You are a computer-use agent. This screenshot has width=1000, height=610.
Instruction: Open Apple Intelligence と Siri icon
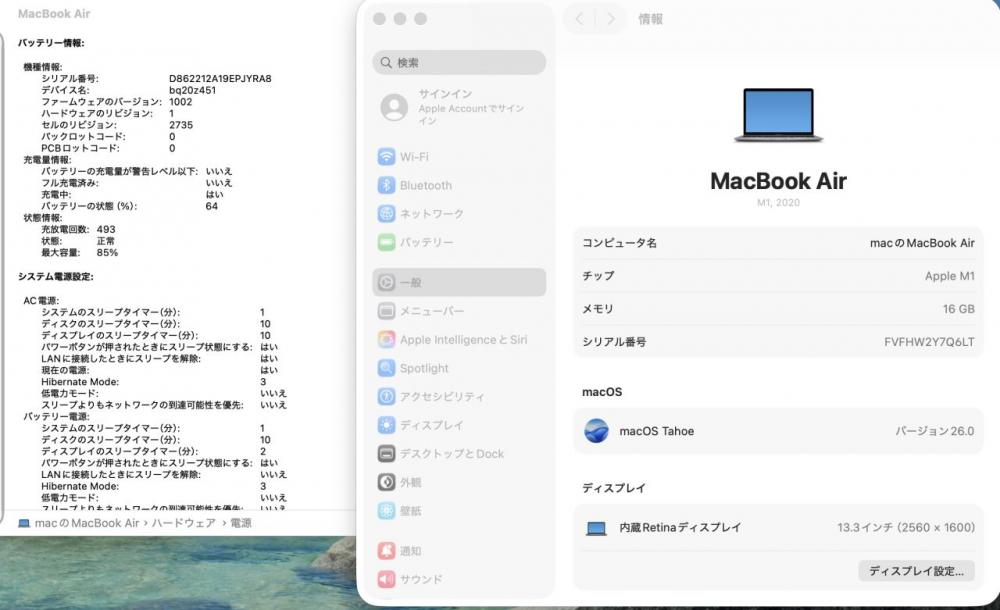click(386, 339)
